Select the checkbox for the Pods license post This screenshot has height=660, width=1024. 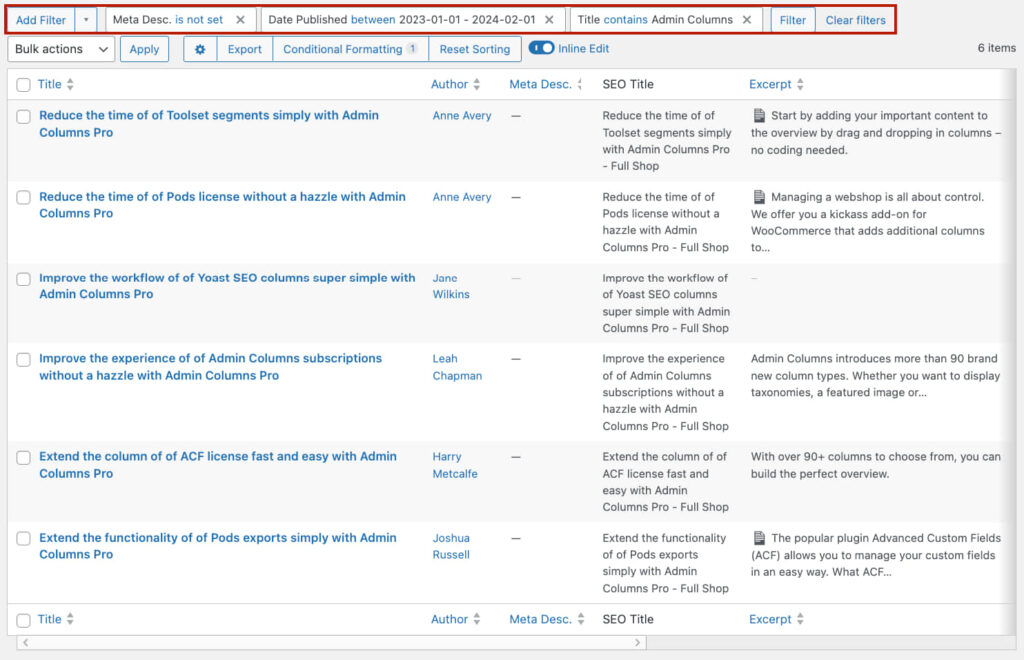click(23, 197)
